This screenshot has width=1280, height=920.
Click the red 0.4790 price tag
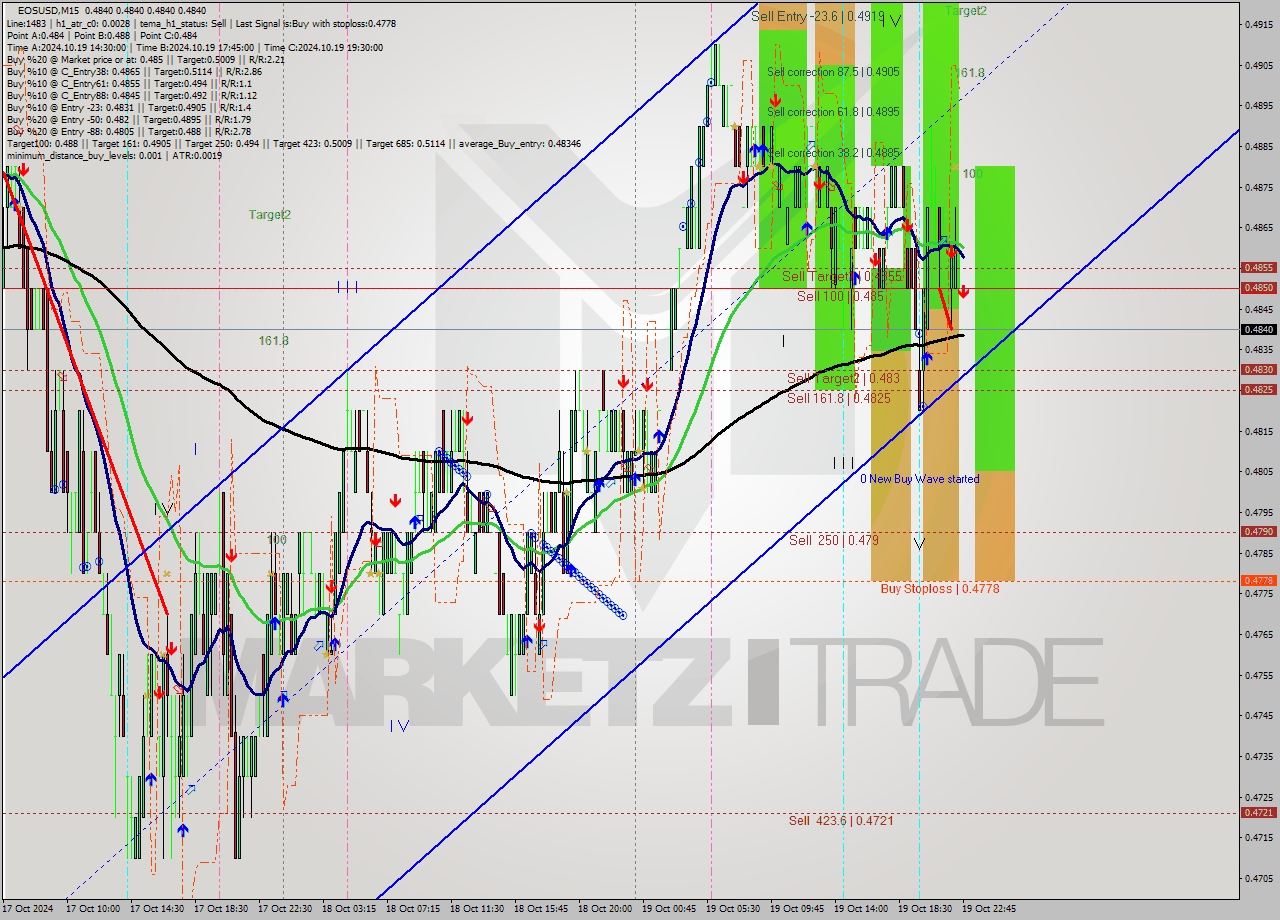point(1258,531)
